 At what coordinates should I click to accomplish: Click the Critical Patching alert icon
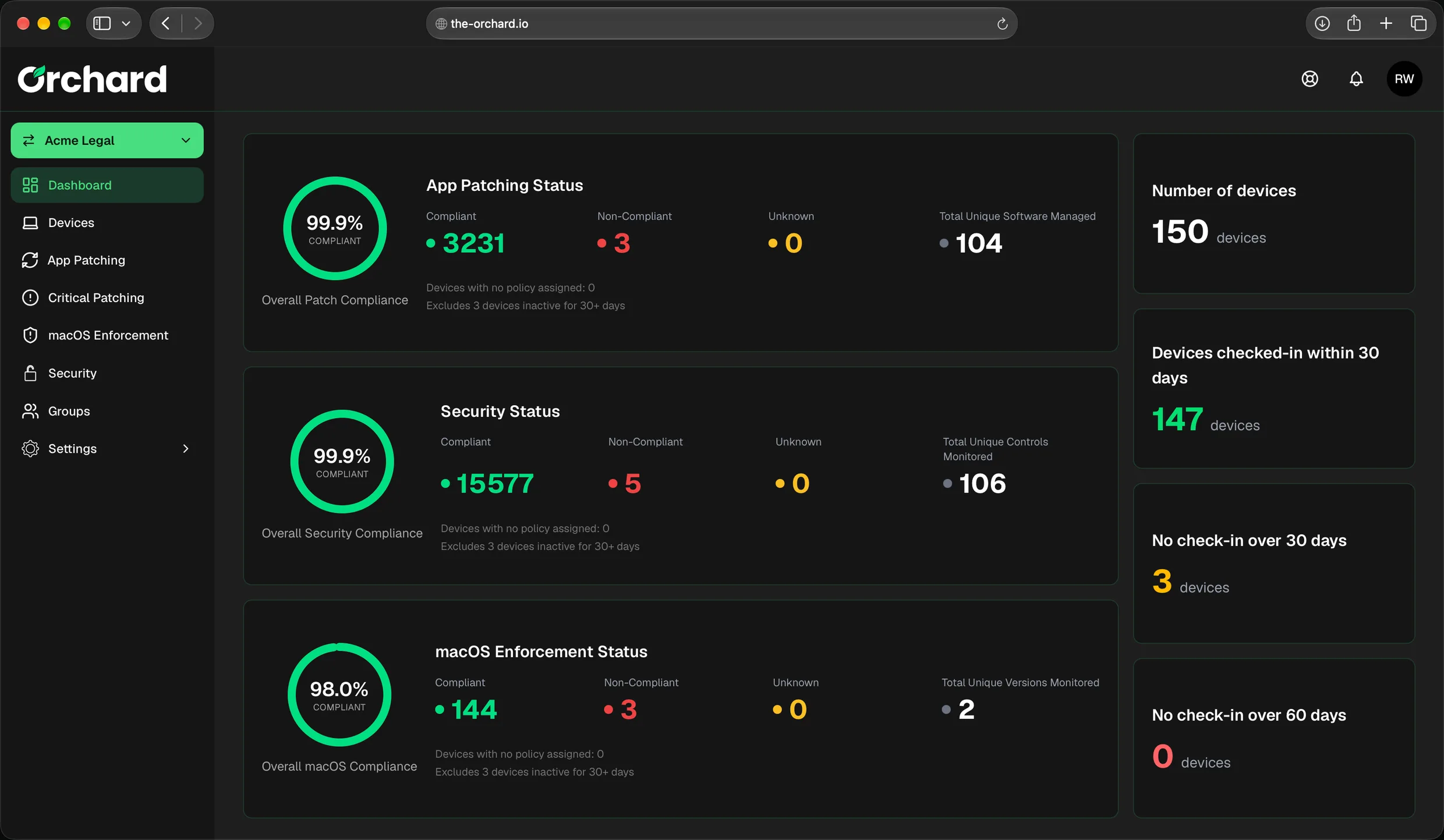tap(30, 297)
